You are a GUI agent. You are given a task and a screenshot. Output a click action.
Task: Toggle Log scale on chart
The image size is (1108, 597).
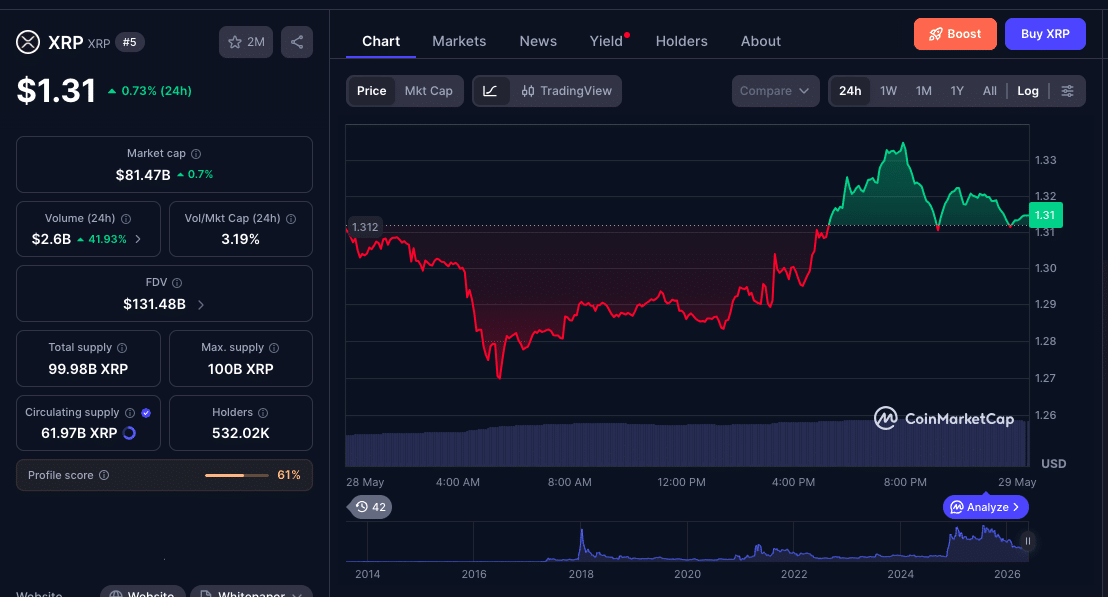(x=1027, y=91)
